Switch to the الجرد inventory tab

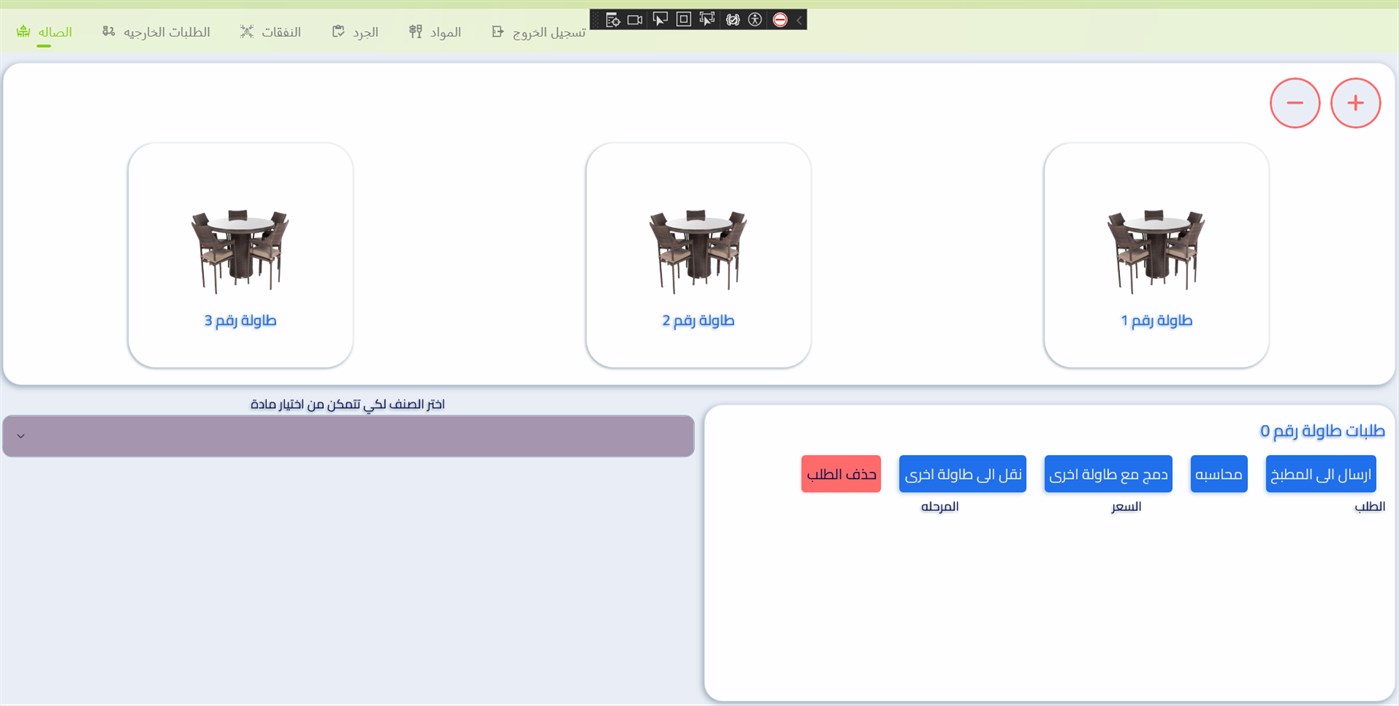355,32
